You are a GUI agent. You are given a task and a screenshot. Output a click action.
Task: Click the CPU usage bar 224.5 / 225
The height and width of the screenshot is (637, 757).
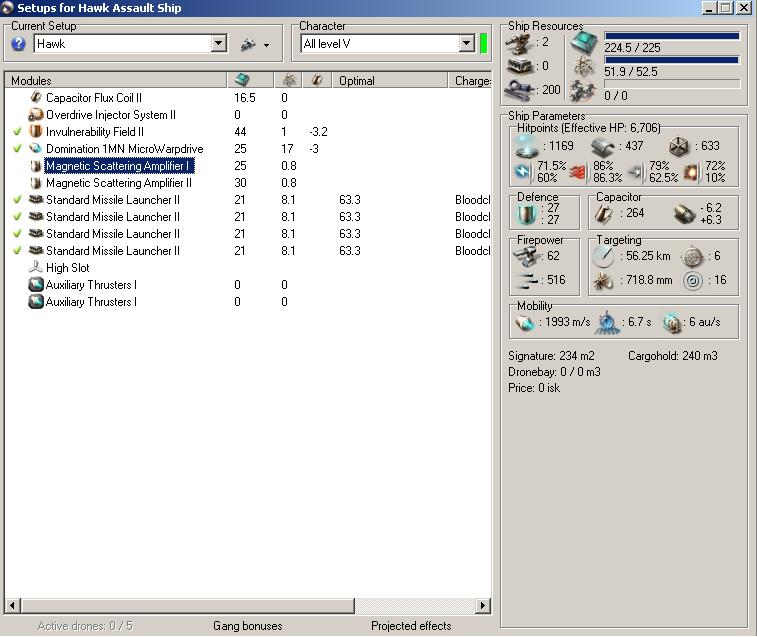tap(672, 36)
